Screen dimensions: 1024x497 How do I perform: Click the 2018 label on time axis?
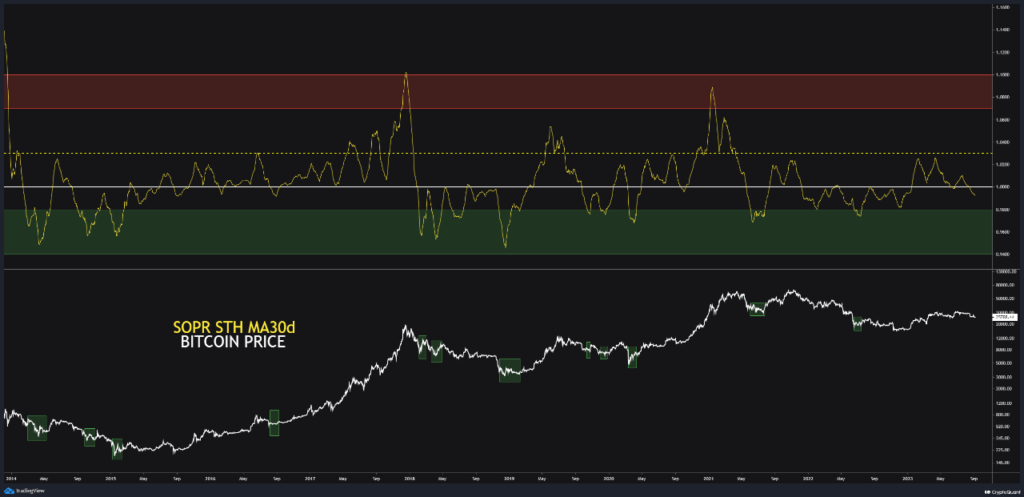[x=409, y=479]
